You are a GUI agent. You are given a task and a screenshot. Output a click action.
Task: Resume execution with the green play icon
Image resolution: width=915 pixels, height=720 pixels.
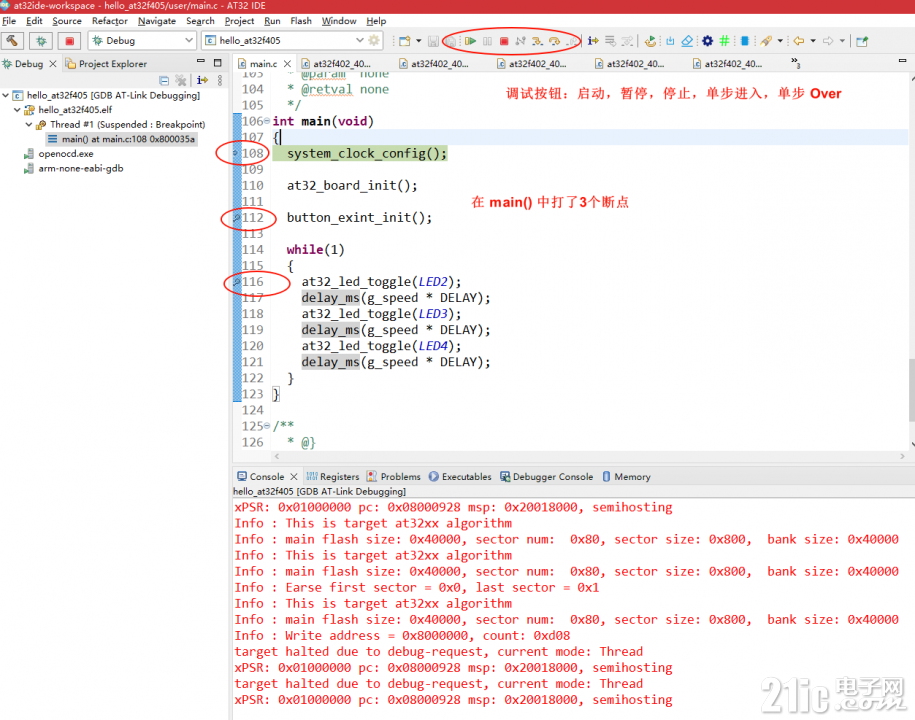click(470, 41)
